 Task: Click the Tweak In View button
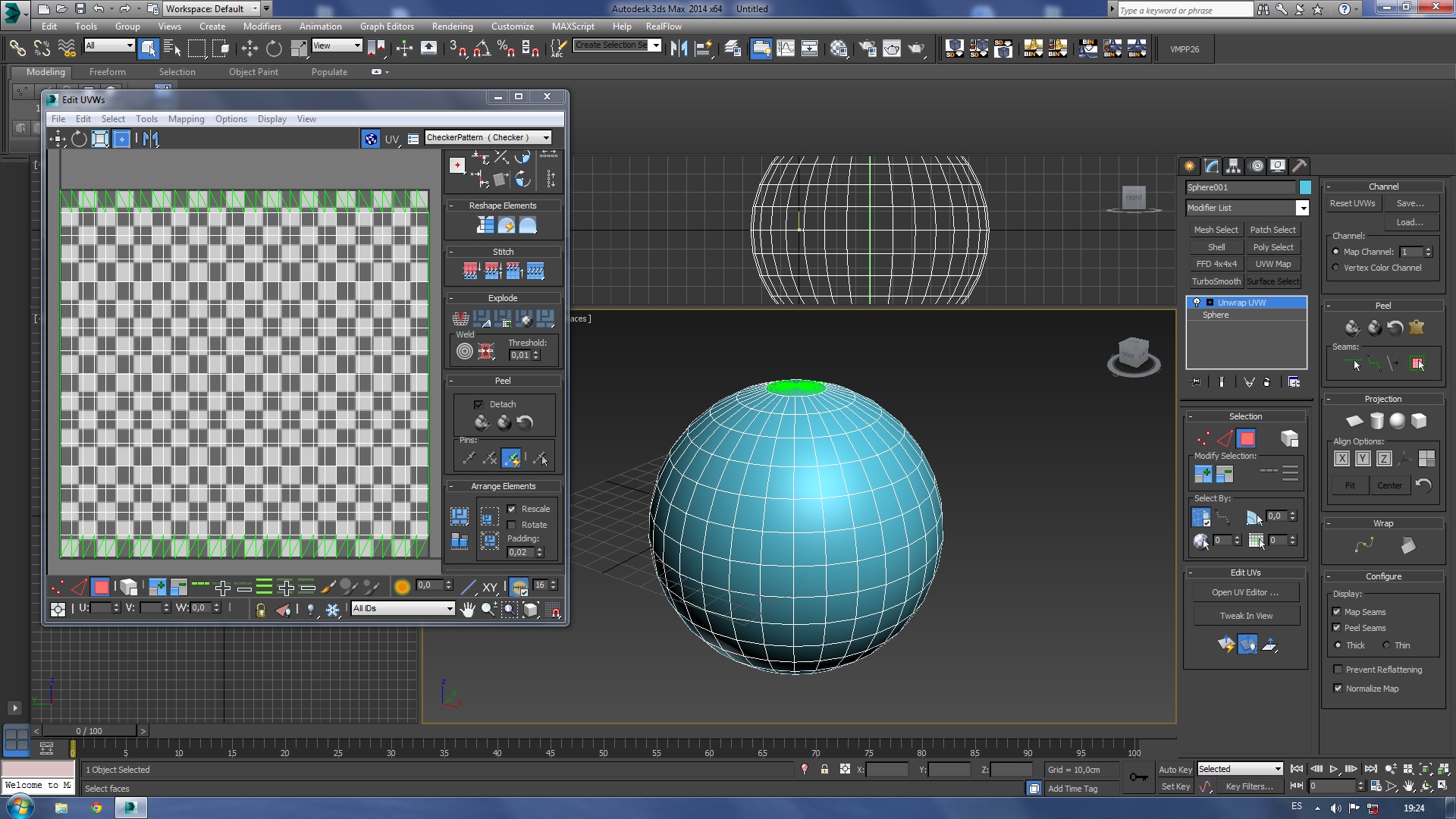coord(1246,616)
